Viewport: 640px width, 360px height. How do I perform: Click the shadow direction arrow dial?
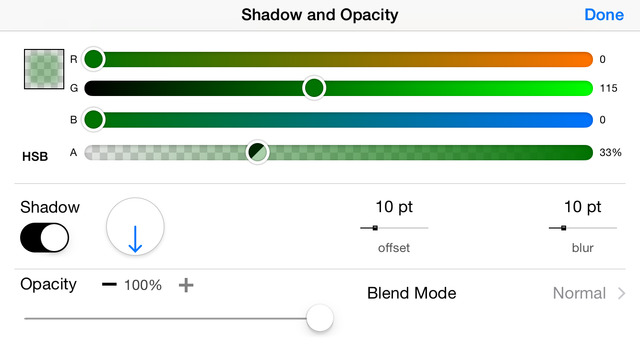point(135,227)
